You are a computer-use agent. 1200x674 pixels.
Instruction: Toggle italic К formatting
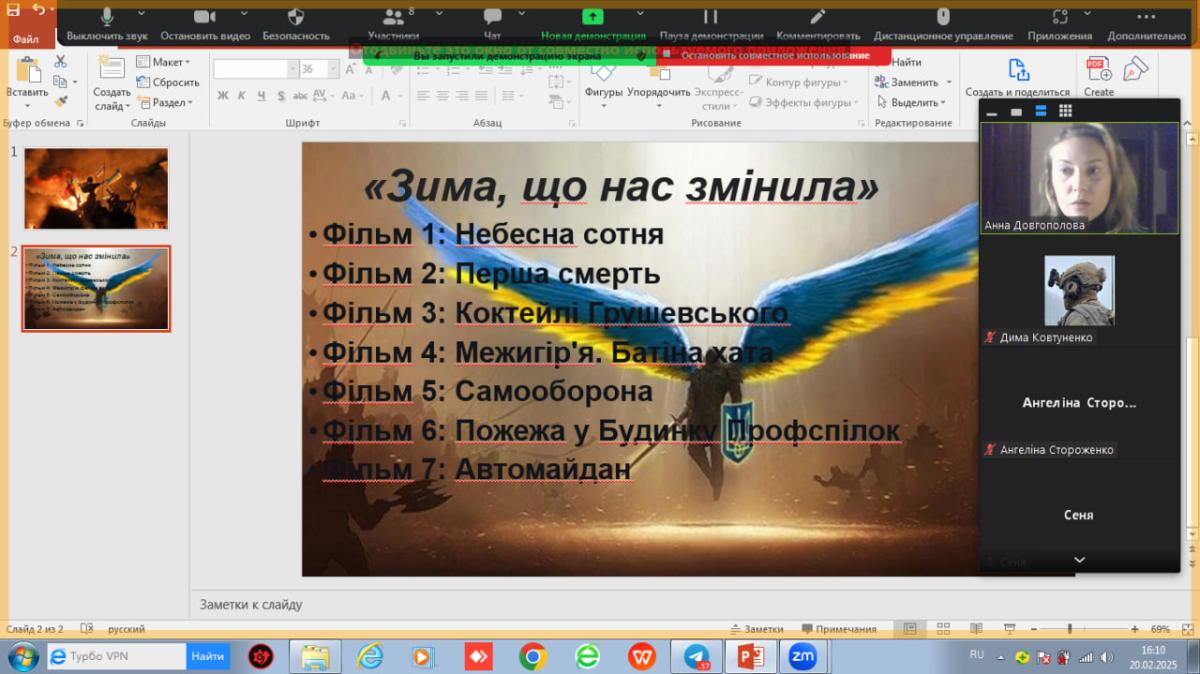(242, 96)
